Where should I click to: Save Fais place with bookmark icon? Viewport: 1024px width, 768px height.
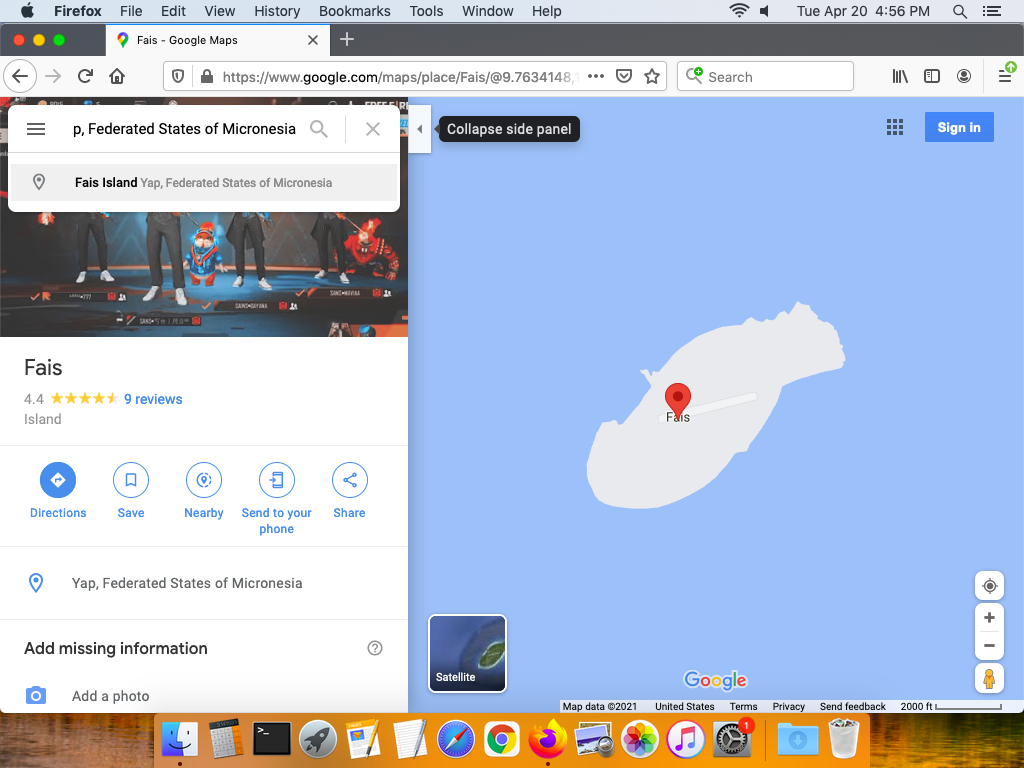pos(131,481)
